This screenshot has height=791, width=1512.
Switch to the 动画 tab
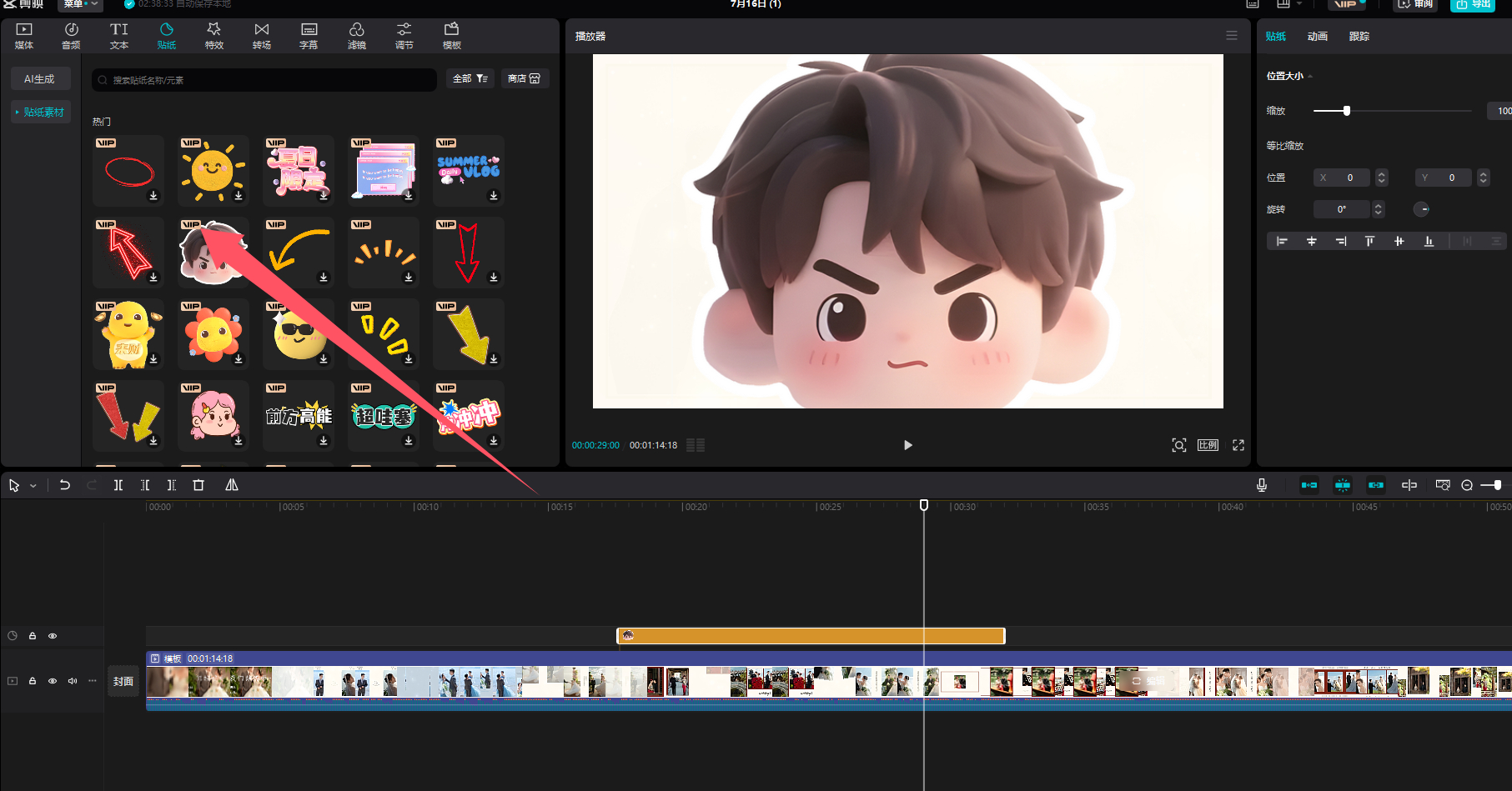1317,36
